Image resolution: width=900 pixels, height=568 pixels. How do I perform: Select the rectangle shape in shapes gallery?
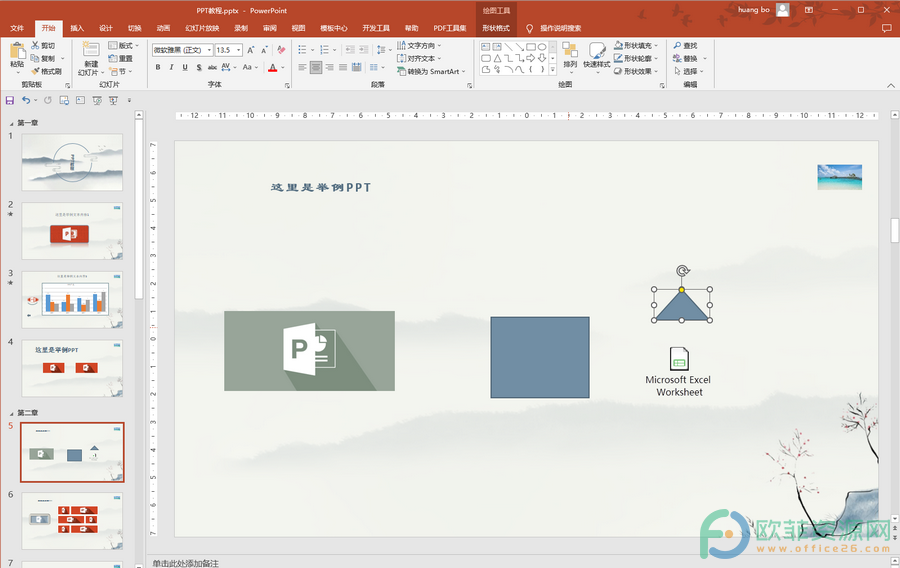click(x=530, y=46)
